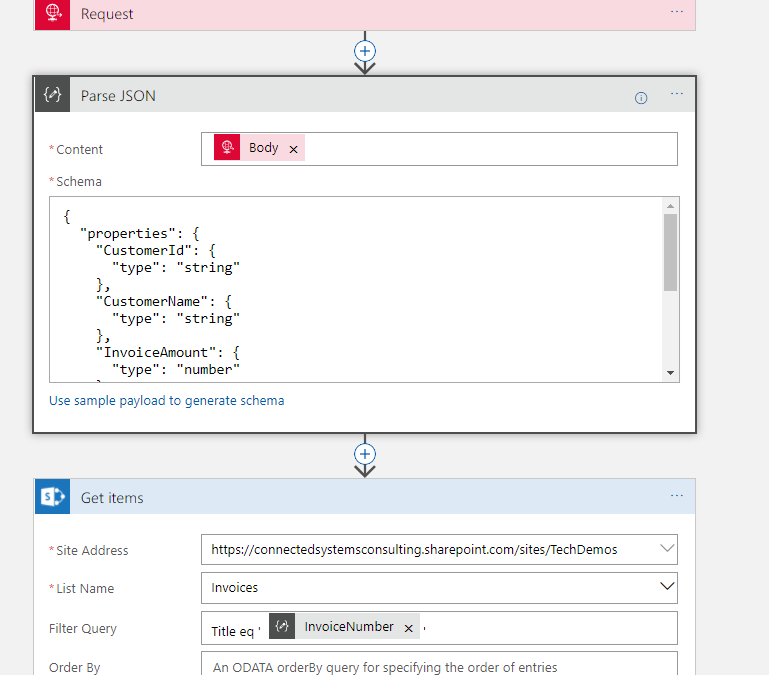Click the "InvoiceAmount" line in the schema
The height and width of the screenshot is (675, 769).
[x=168, y=352]
